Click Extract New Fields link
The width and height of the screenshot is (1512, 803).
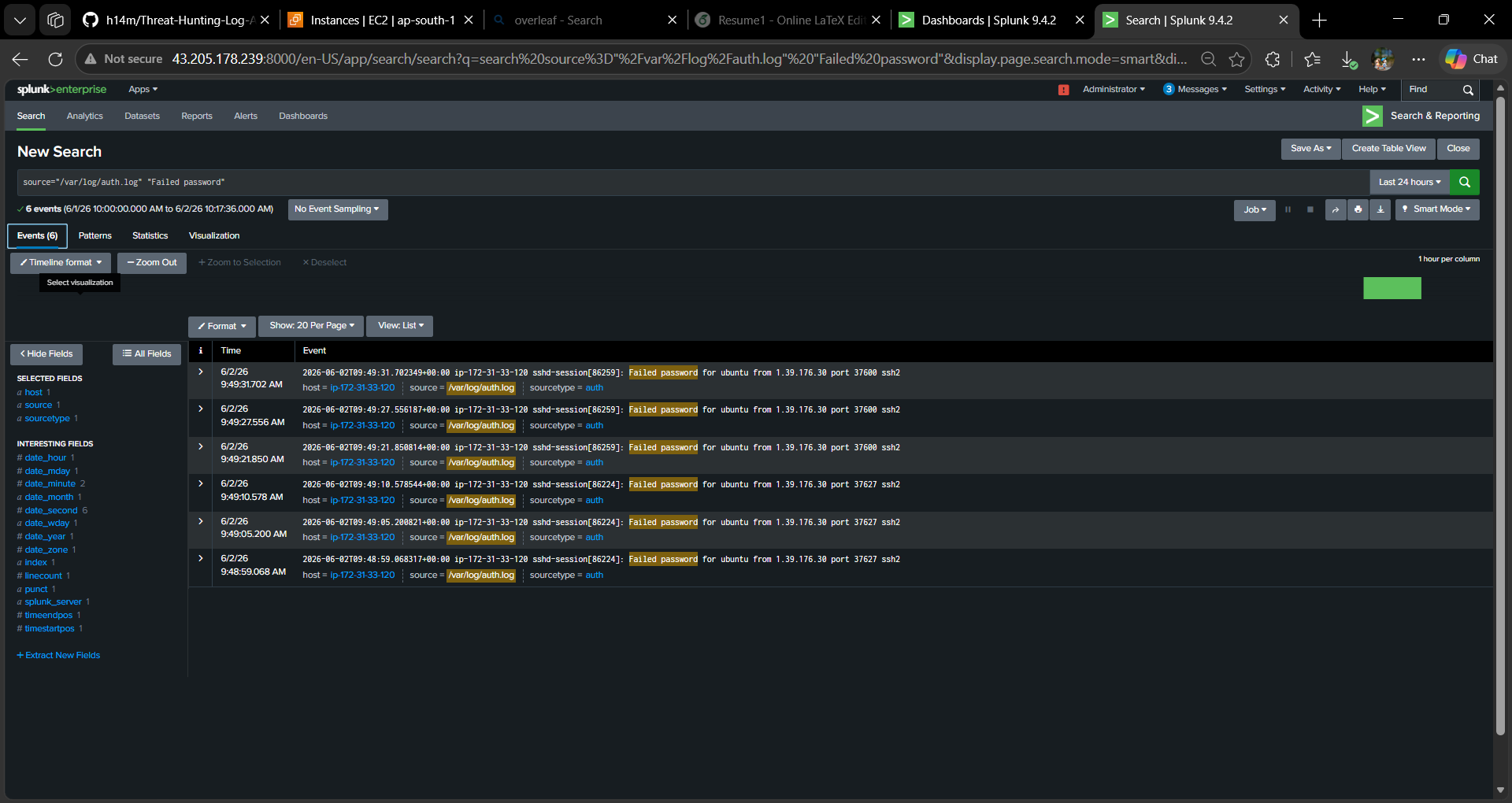point(58,656)
